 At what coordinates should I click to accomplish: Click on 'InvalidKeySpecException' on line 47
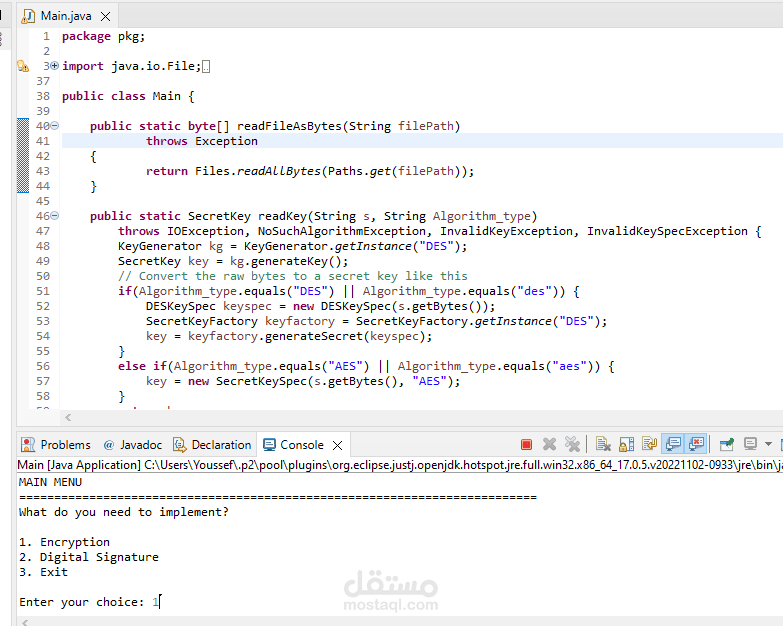[667, 231]
